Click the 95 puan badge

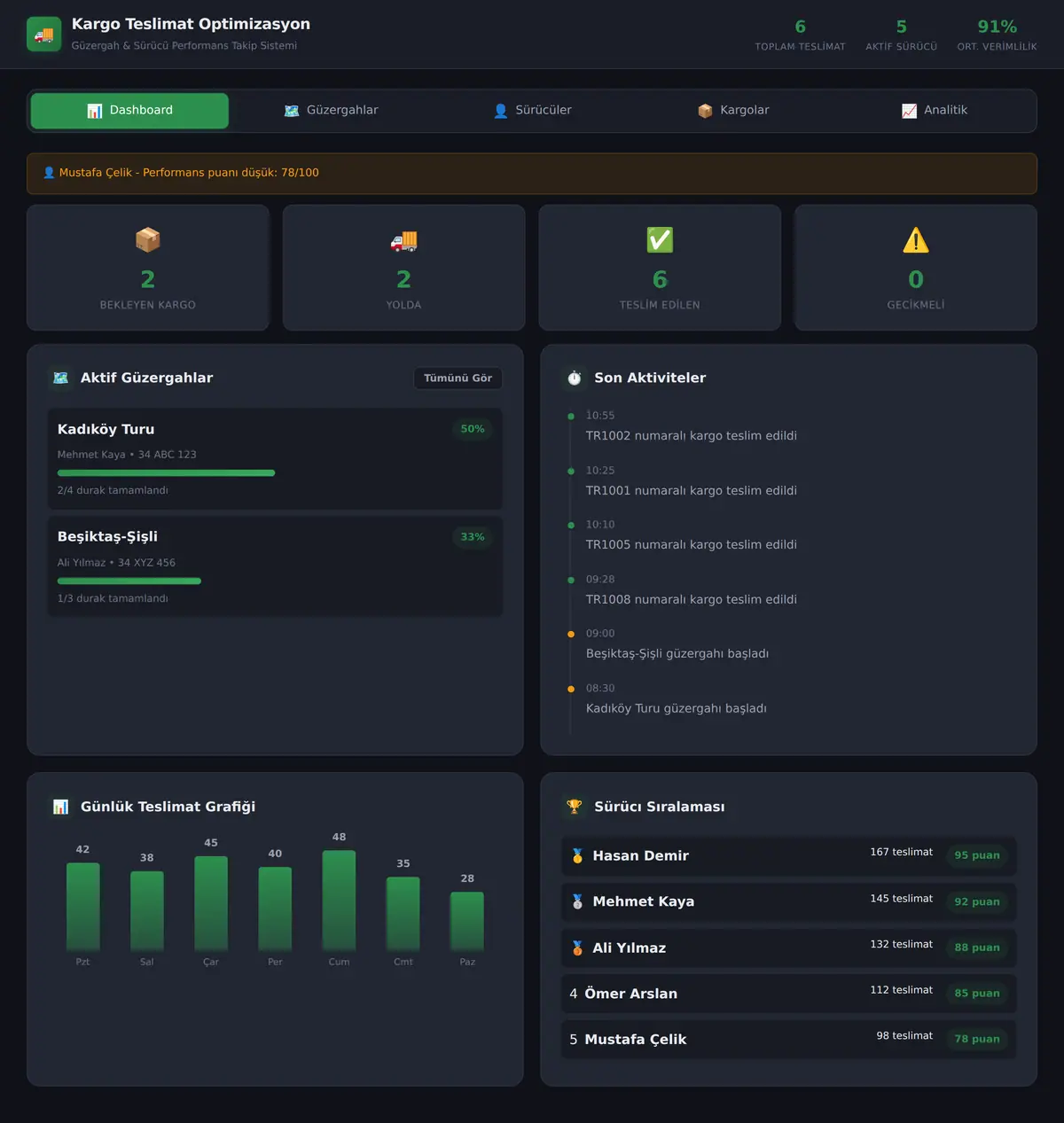977,856
